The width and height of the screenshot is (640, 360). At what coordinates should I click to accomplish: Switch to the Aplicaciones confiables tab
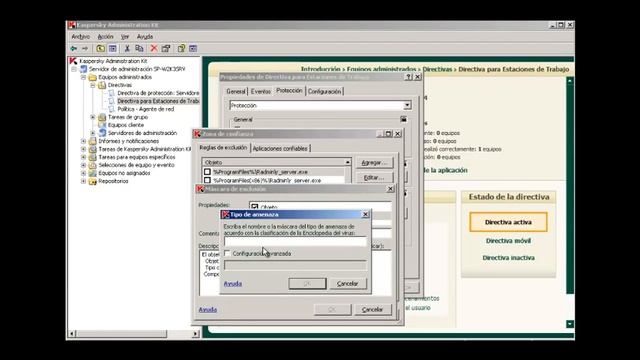click(x=280, y=149)
